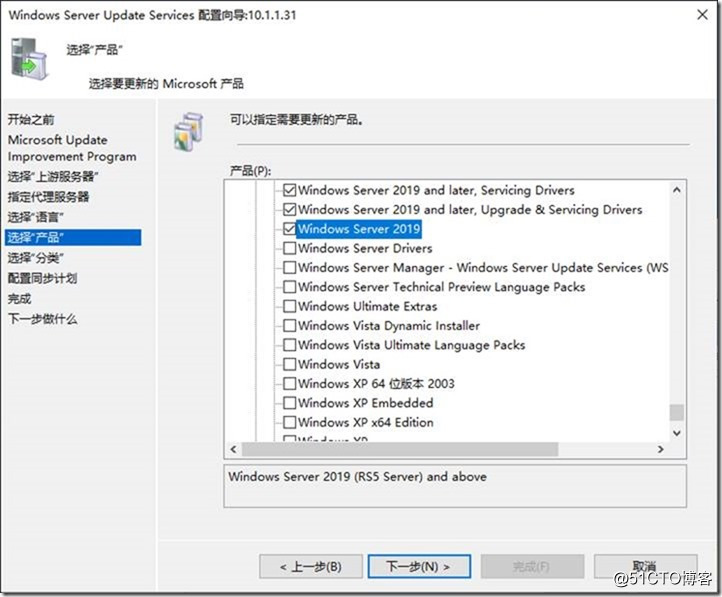Check Windows XP 64 位版本 2003 checkbox
This screenshot has height=597, width=722.
(289, 383)
